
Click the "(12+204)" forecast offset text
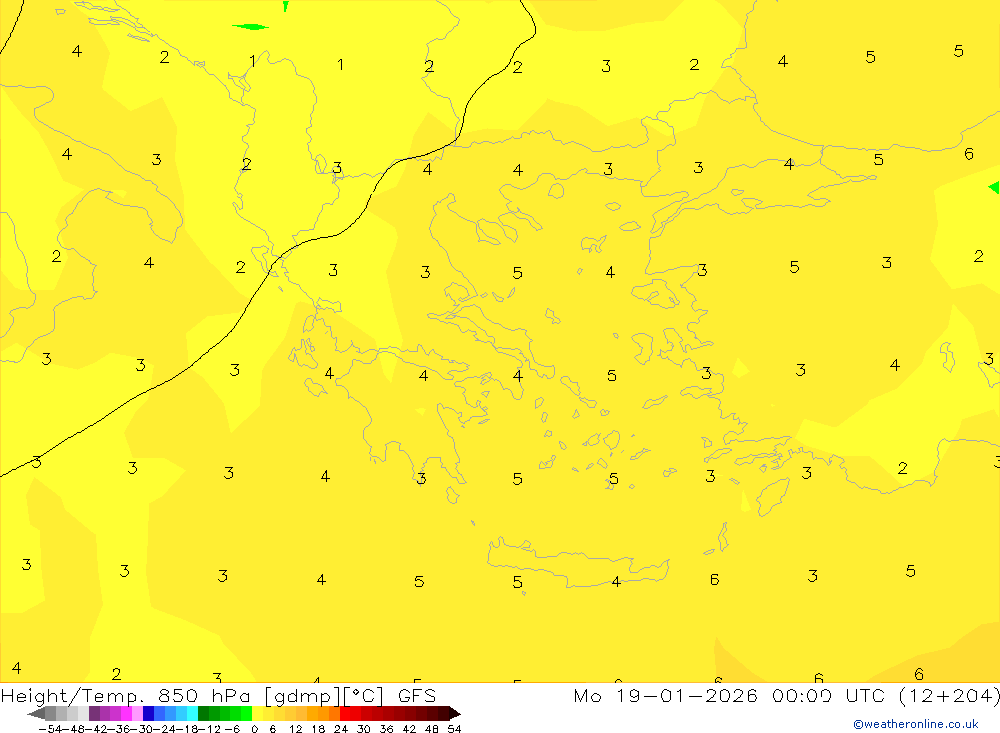[x=949, y=695]
